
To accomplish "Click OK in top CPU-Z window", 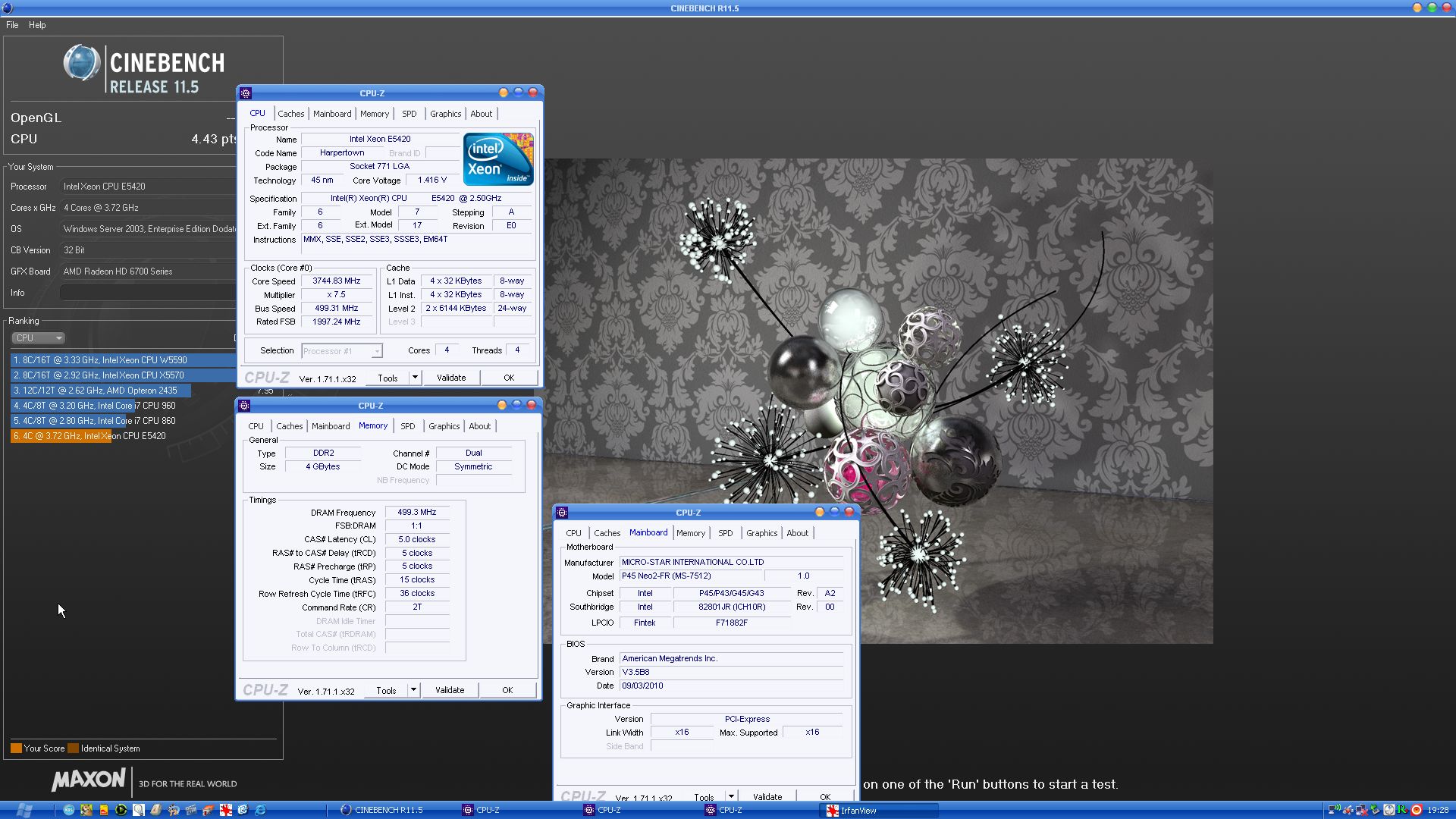I will click(x=509, y=378).
